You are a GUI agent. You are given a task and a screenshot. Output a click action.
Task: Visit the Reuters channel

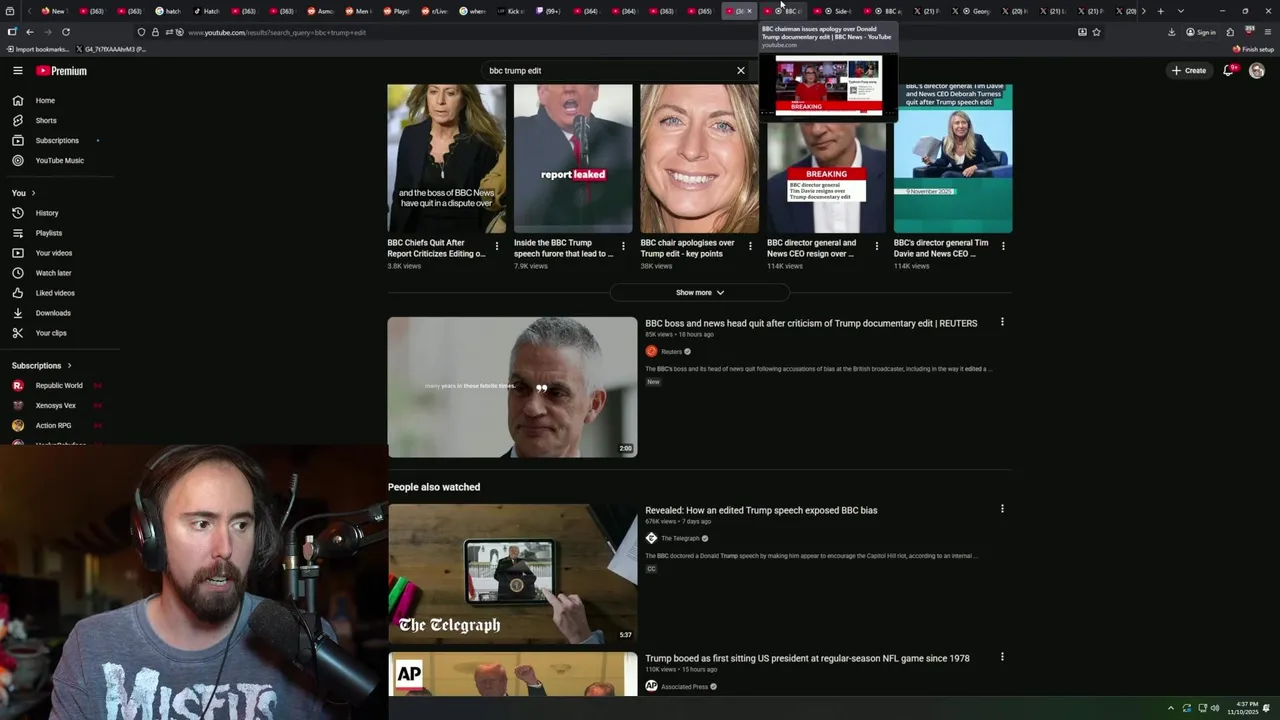pyautogui.click(x=671, y=352)
